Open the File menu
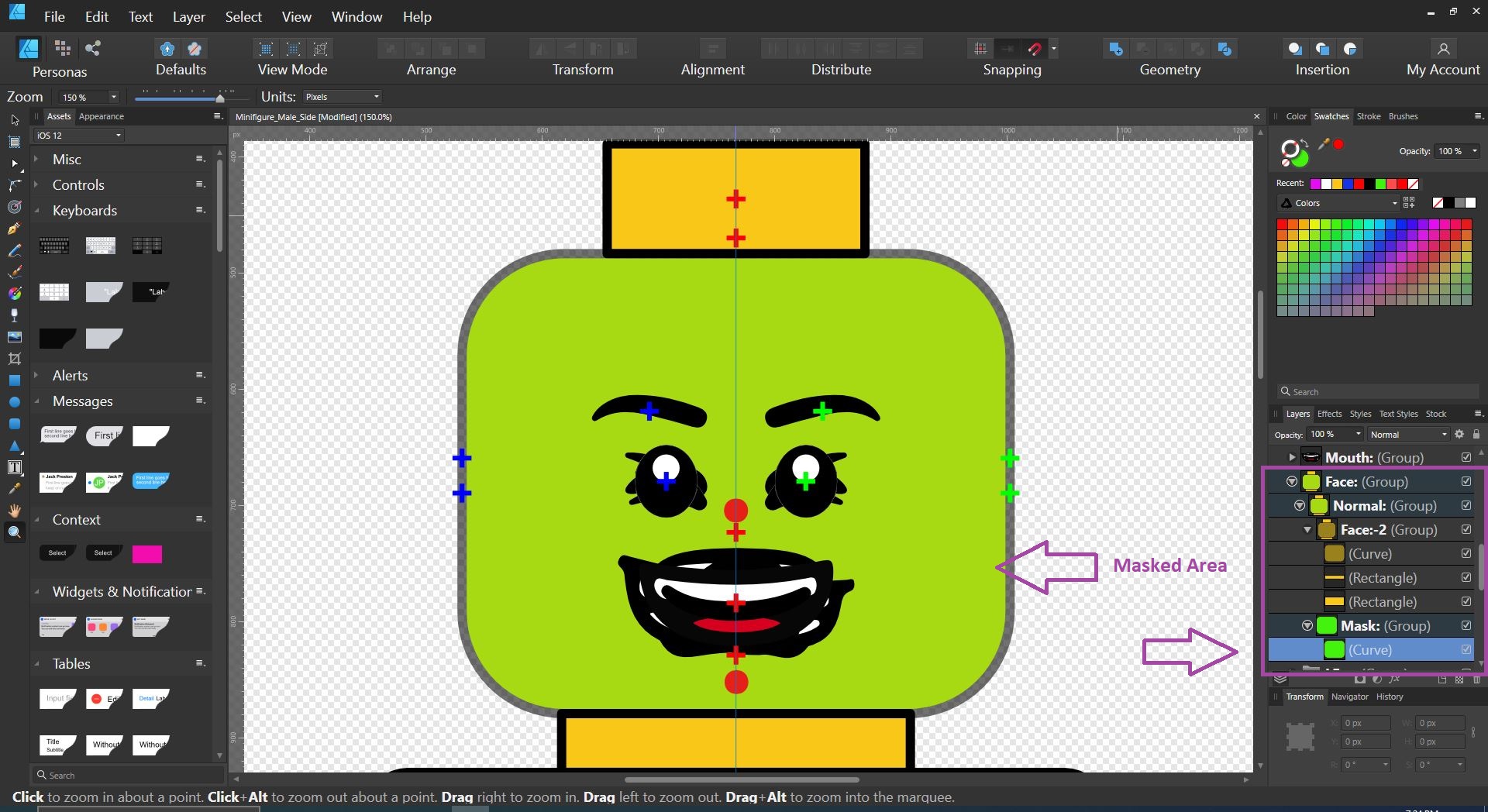1488x812 pixels. 54,16
